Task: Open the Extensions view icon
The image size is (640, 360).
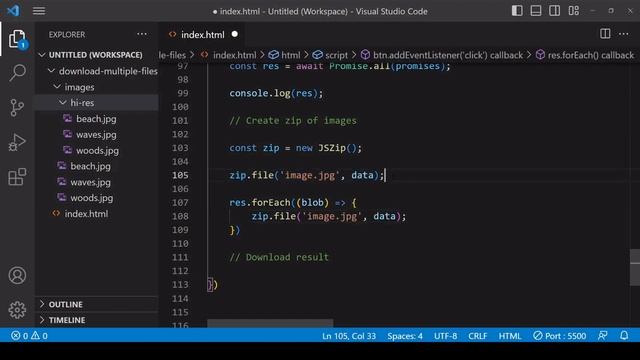Action: (17, 177)
